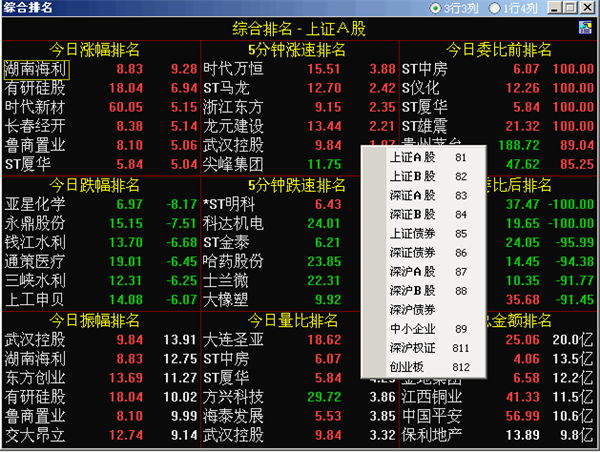Select the 永鼎股份 stock row

(101, 224)
